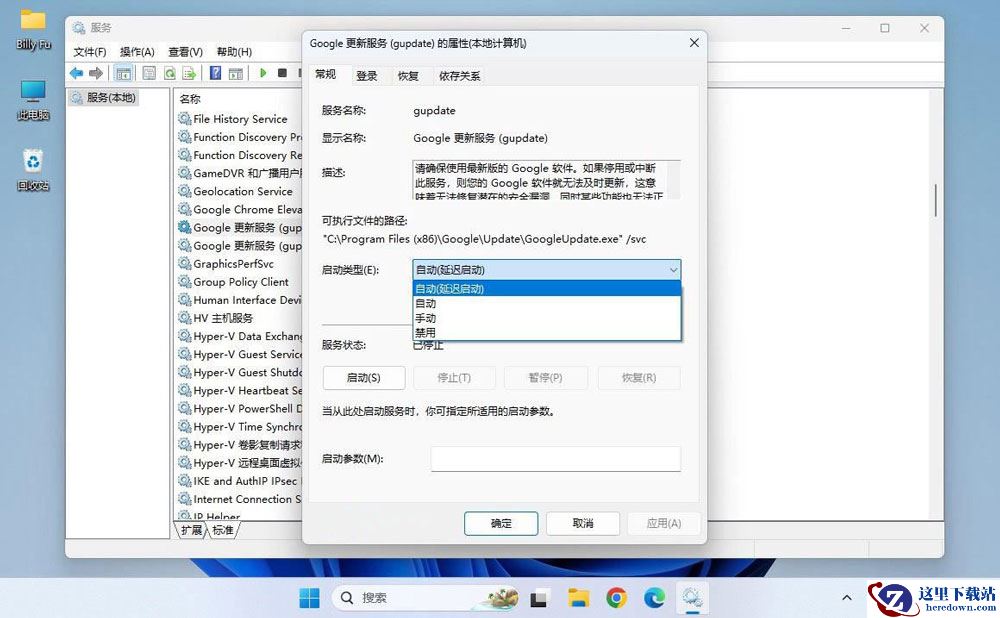Select the IKE and AuthIP IPsec row
This screenshot has height=618, width=1000.
point(239,481)
